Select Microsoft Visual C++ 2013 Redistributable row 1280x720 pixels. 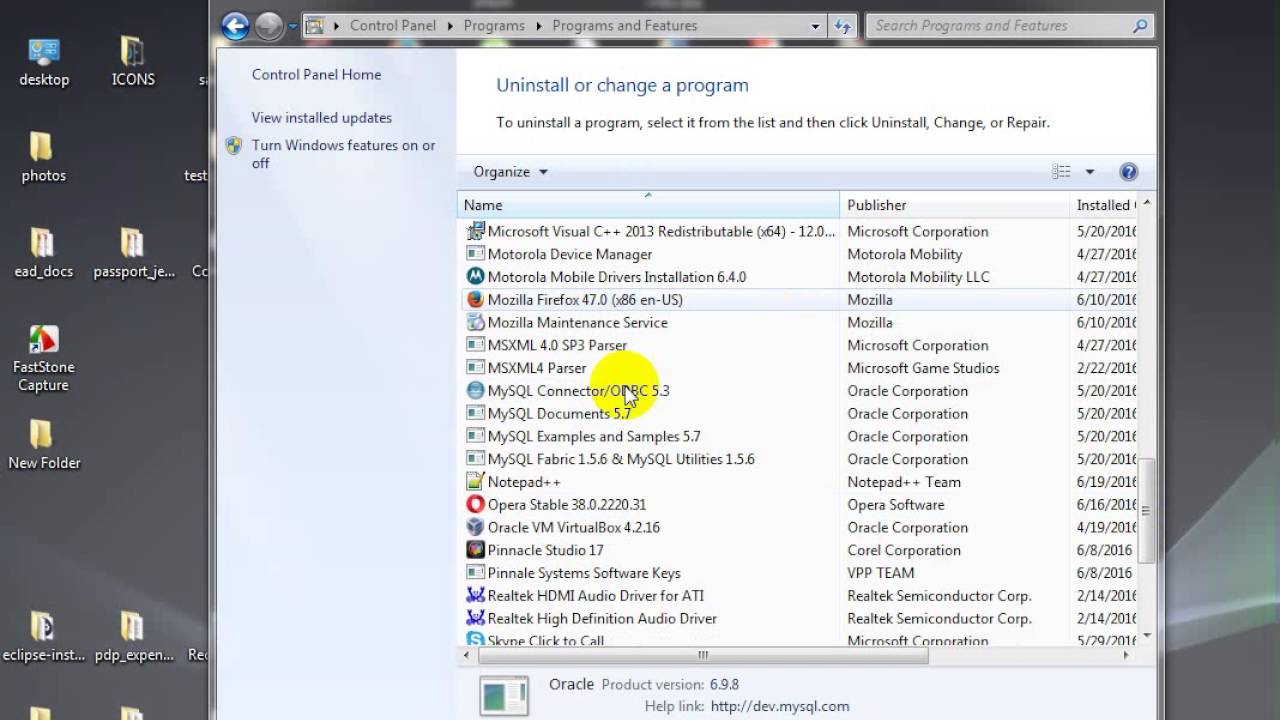798,231
